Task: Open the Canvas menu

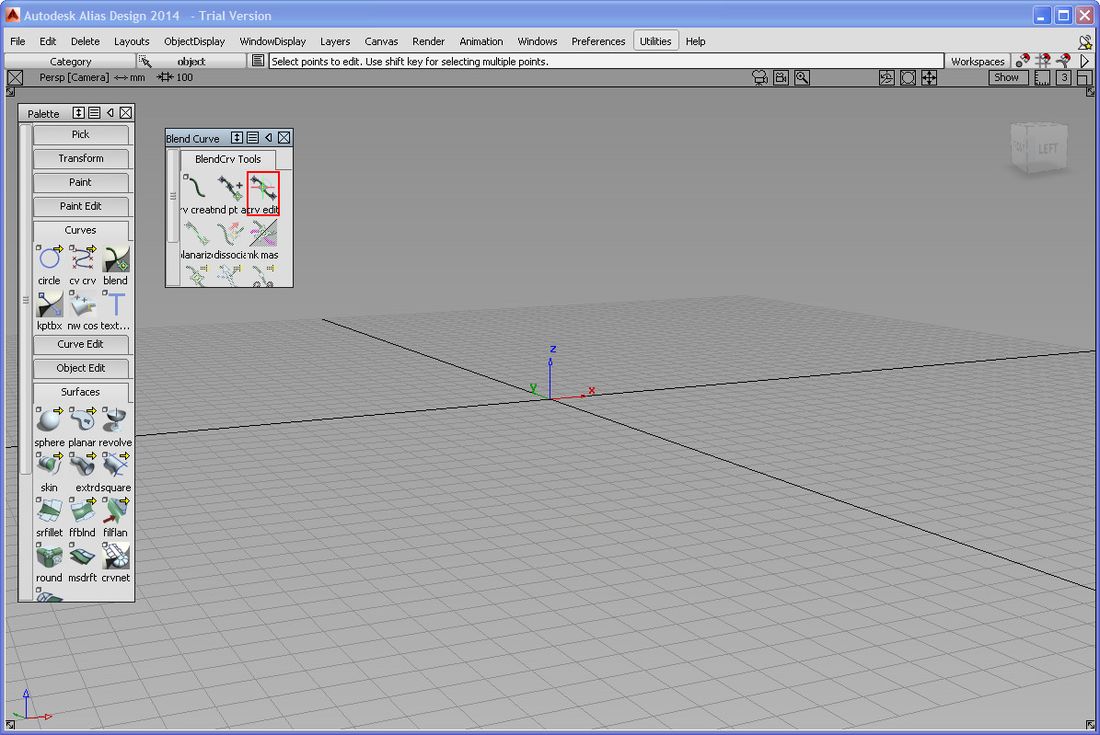Action: point(381,41)
